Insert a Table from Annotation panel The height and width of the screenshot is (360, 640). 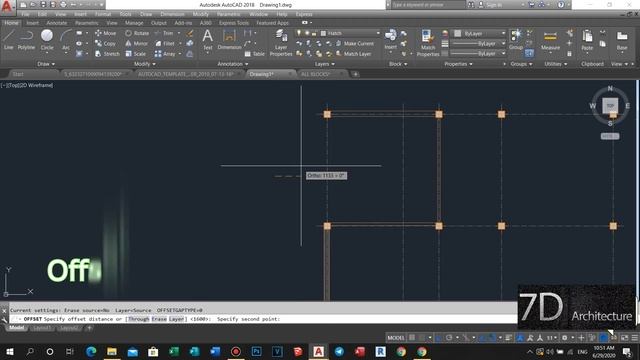coord(255,54)
